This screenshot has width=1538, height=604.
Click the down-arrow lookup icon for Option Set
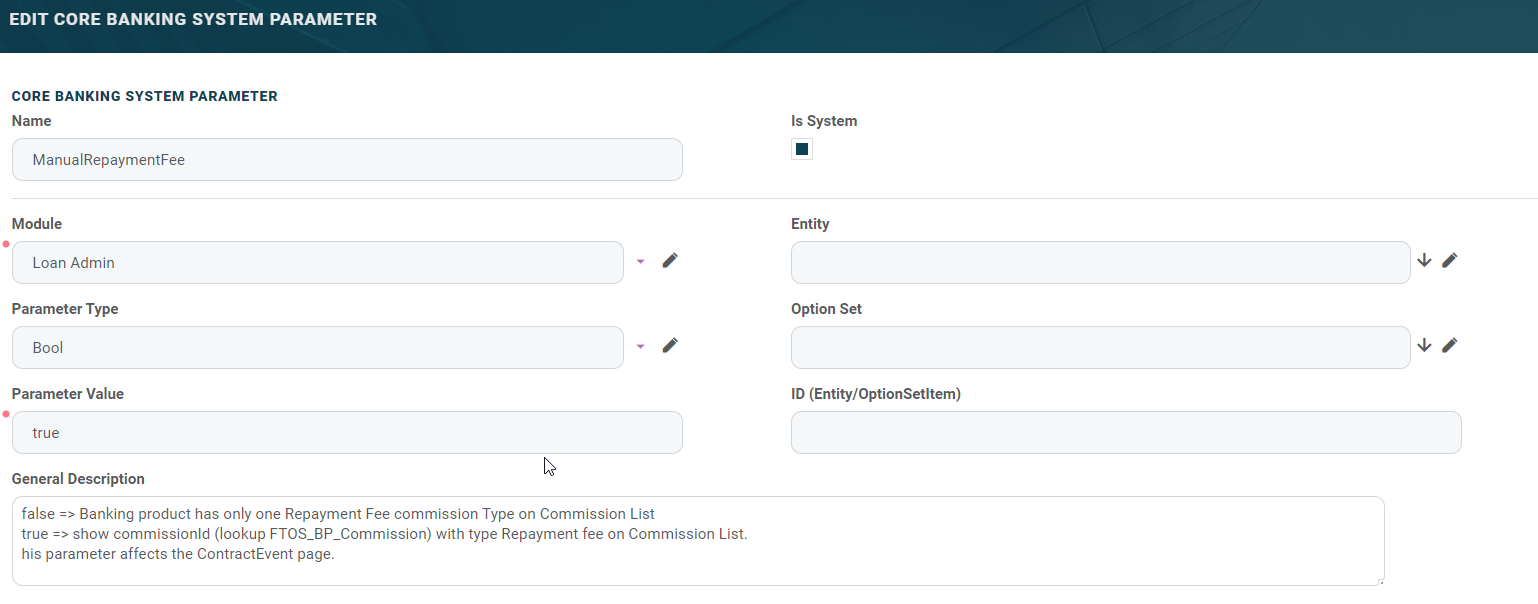click(1425, 346)
